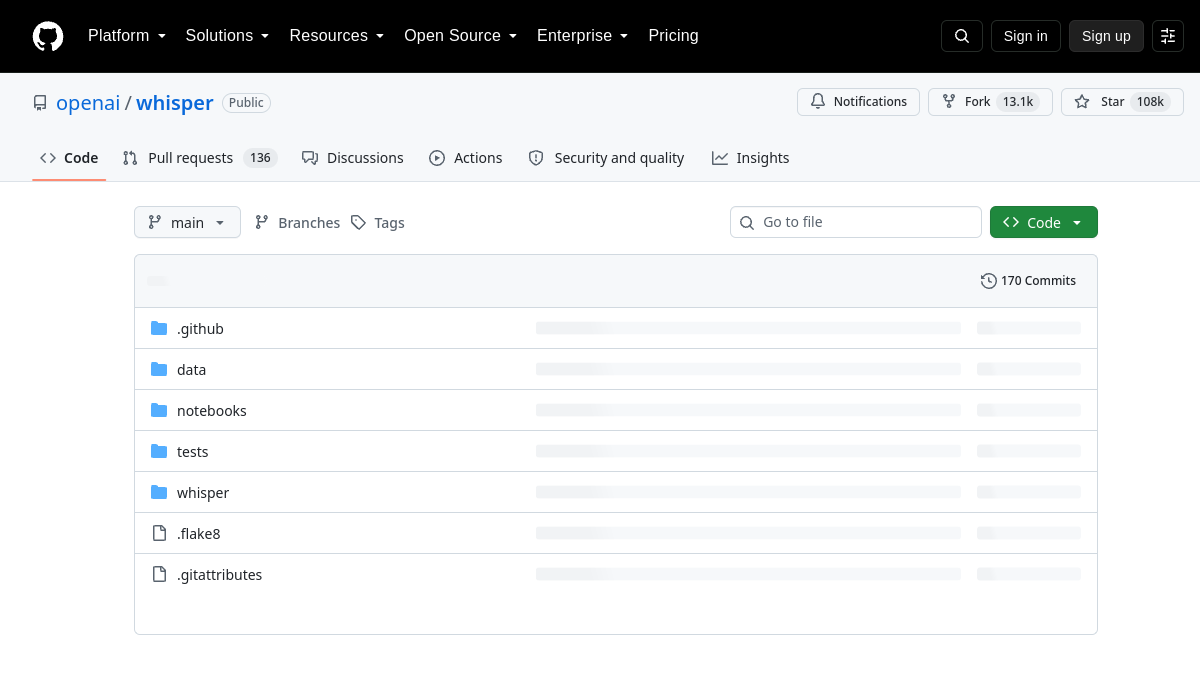Open the main branch selector dropdown

(187, 222)
